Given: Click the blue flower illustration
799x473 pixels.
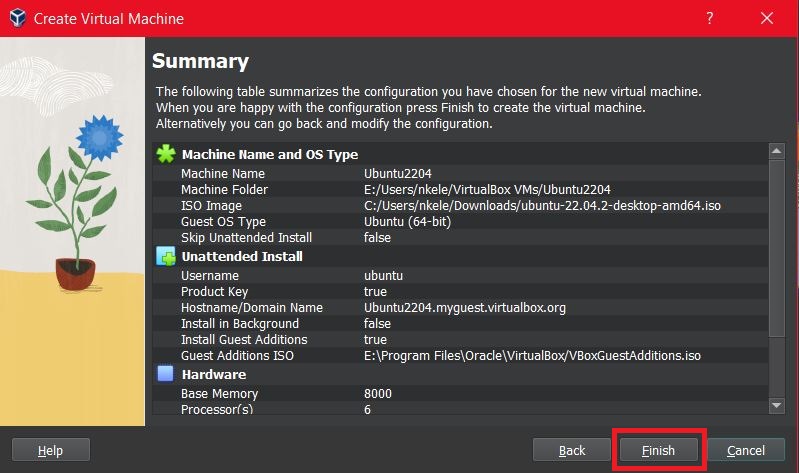Looking at the screenshot, I should click(x=100, y=138).
